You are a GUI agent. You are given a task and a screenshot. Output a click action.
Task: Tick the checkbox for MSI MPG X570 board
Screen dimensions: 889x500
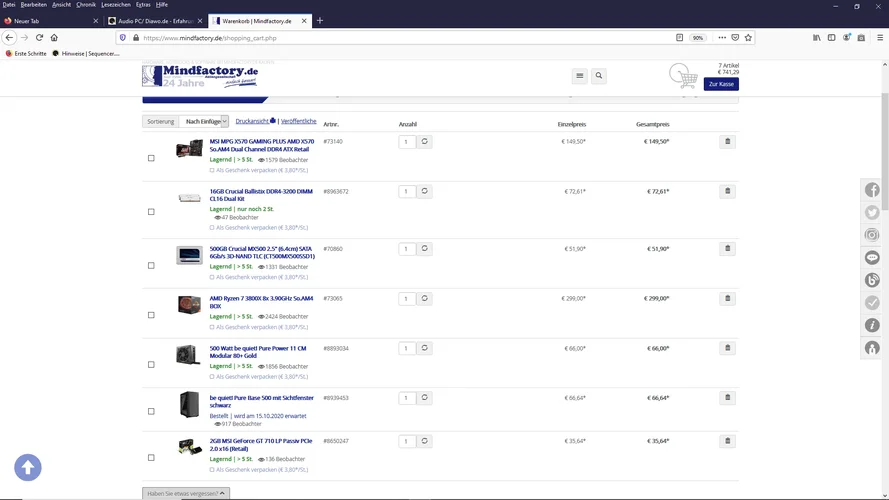(151, 158)
